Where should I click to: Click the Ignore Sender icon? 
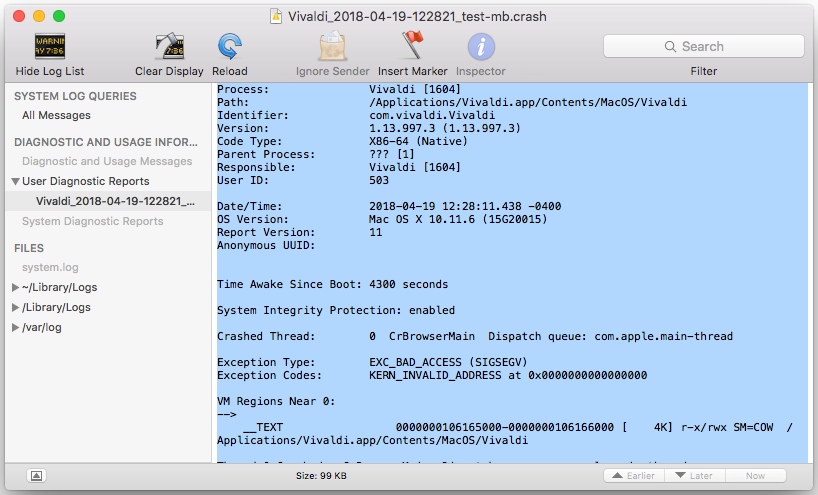click(333, 46)
